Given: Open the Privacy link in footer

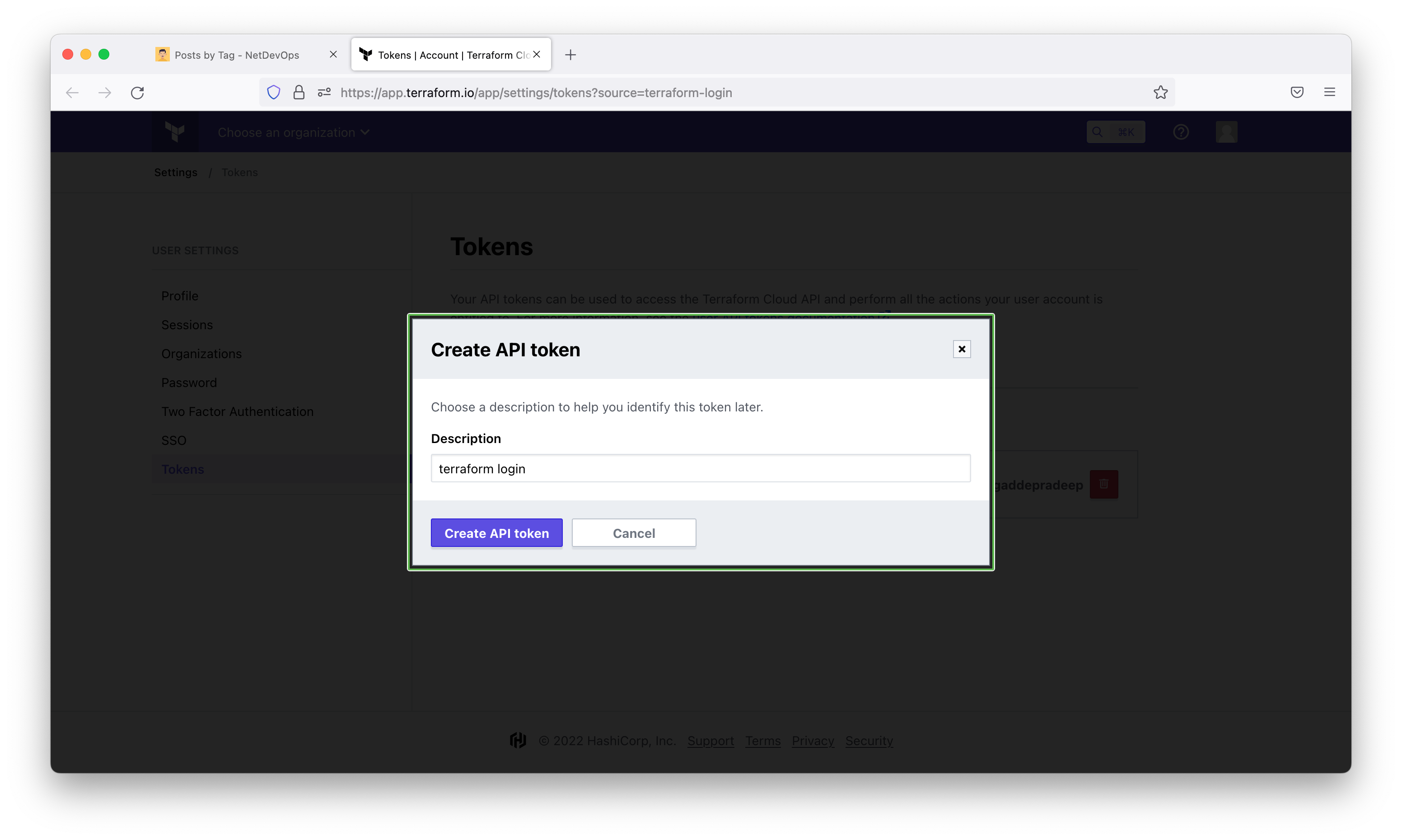Looking at the screenshot, I should coord(813,741).
